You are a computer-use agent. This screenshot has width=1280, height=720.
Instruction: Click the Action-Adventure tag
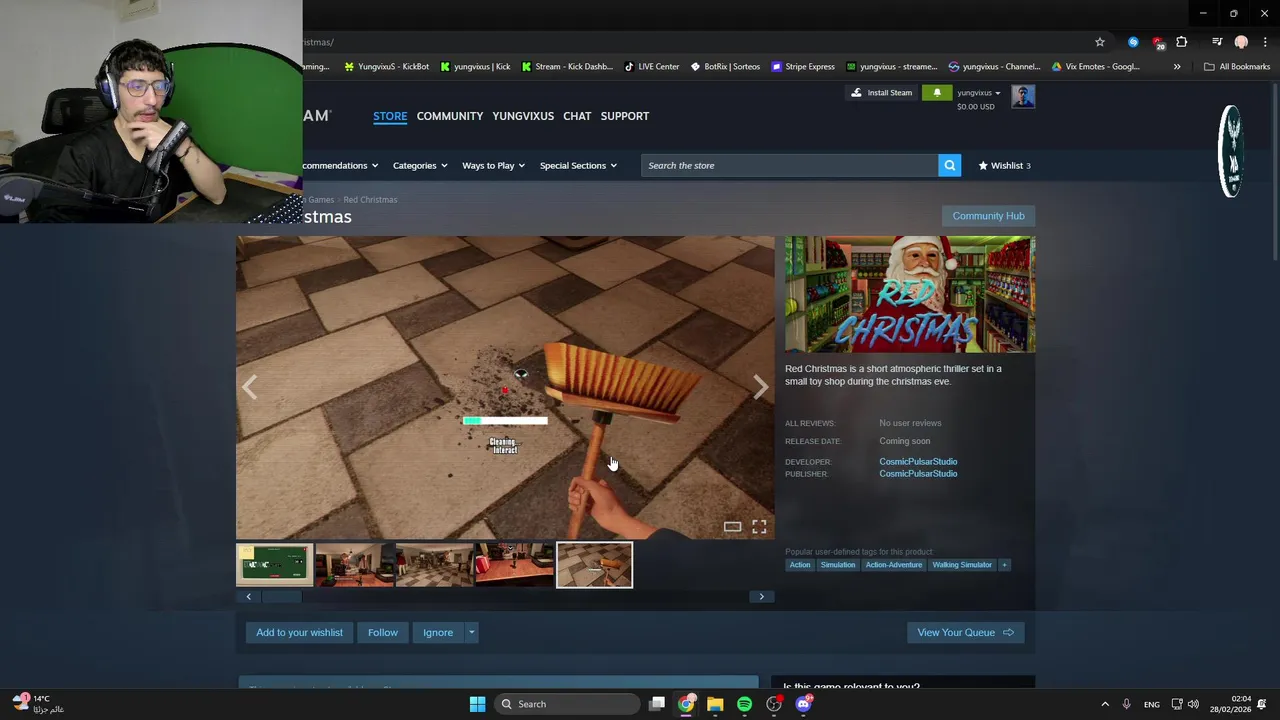tap(894, 565)
